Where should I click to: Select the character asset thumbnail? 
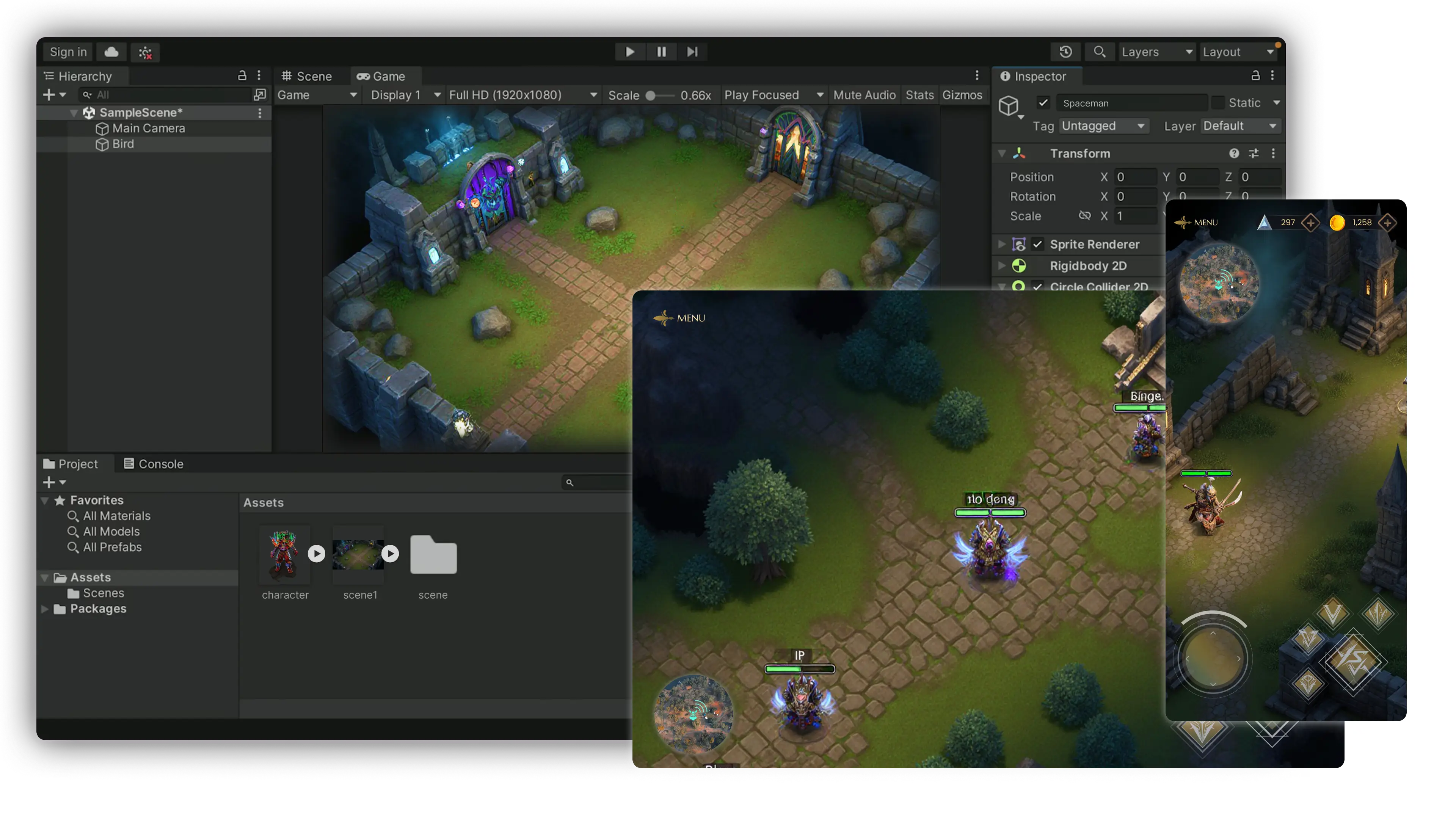pos(285,554)
